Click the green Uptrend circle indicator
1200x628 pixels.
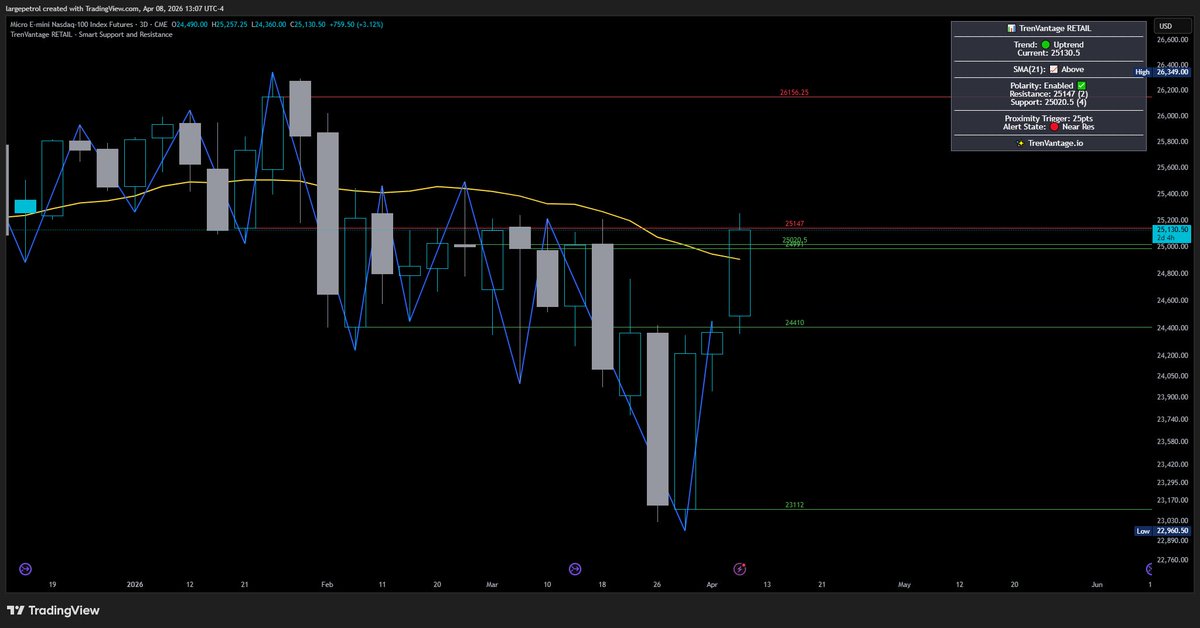tap(1044, 46)
